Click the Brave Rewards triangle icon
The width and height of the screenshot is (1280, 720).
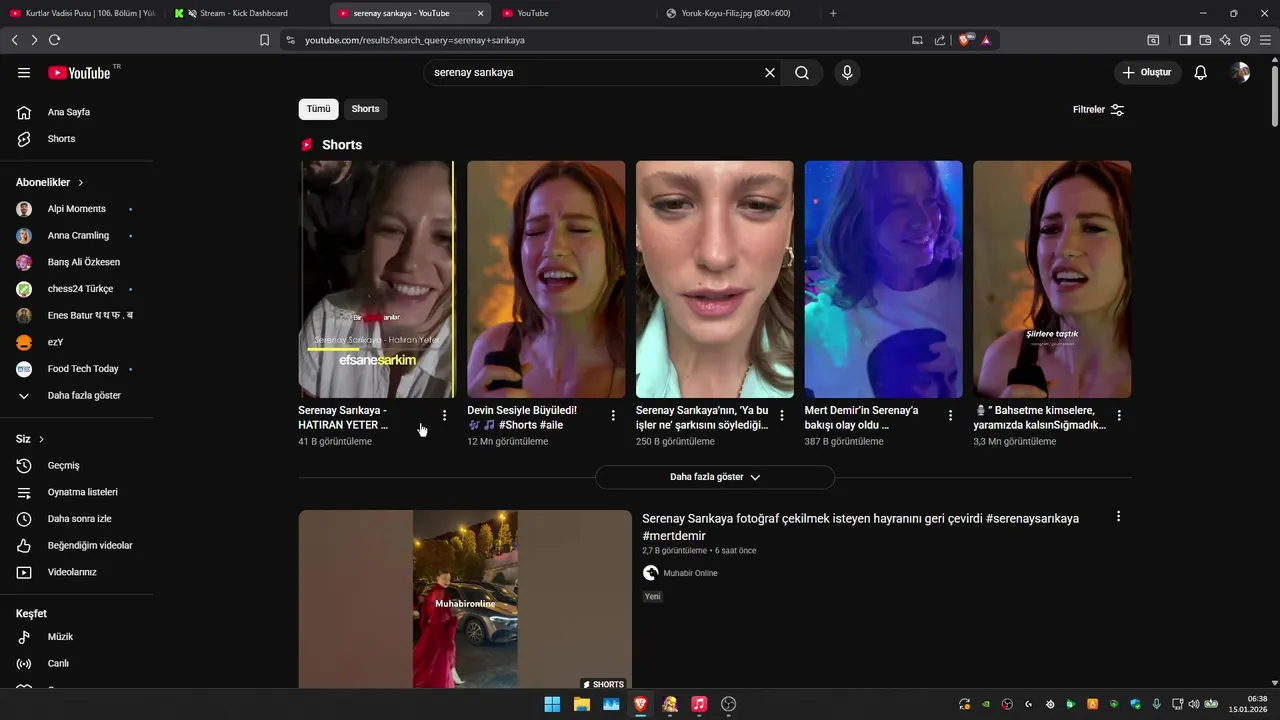pyautogui.click(x=986, y=40)
